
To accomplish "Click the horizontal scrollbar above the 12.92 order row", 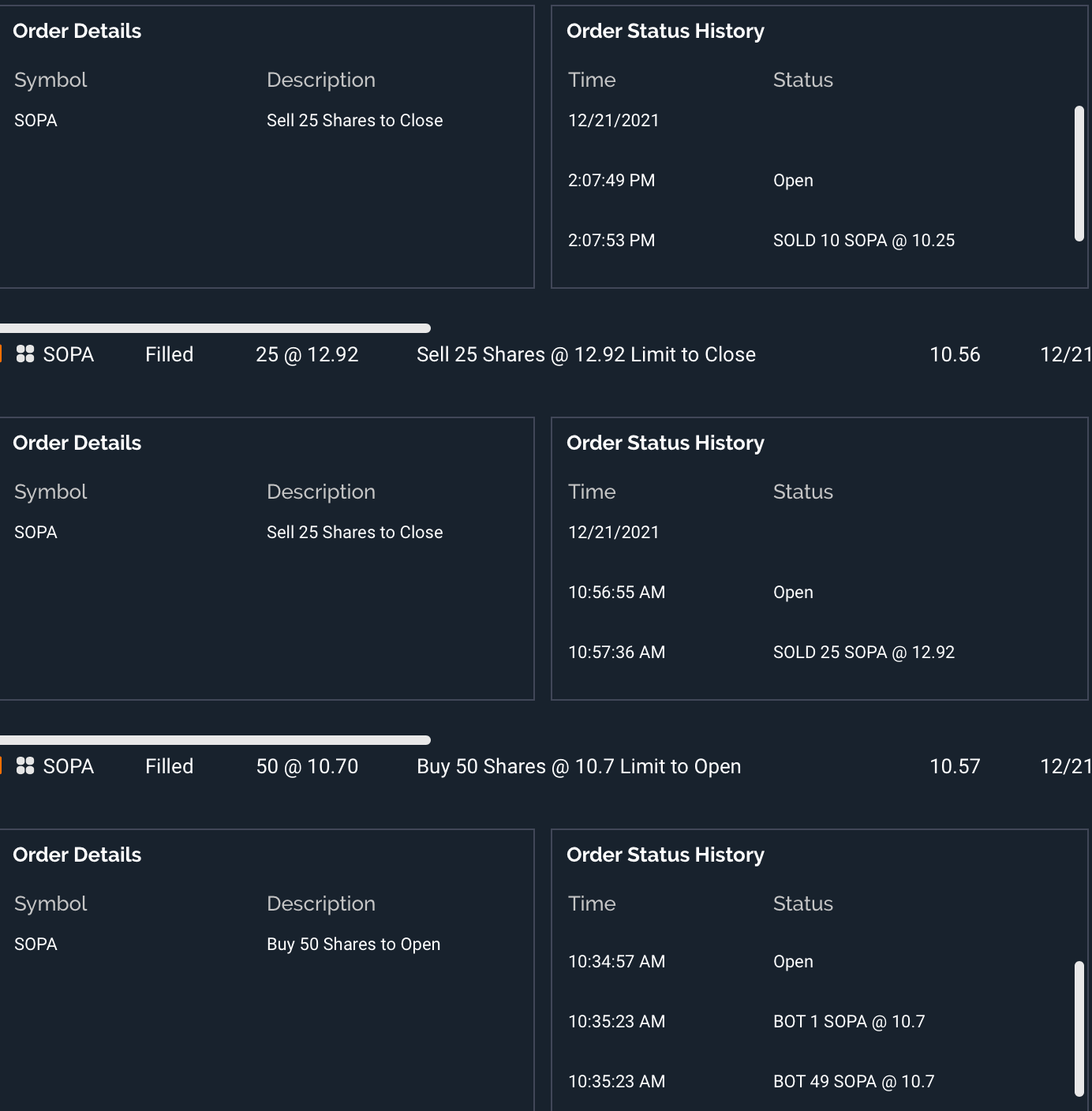I will (x=215, y=328).
